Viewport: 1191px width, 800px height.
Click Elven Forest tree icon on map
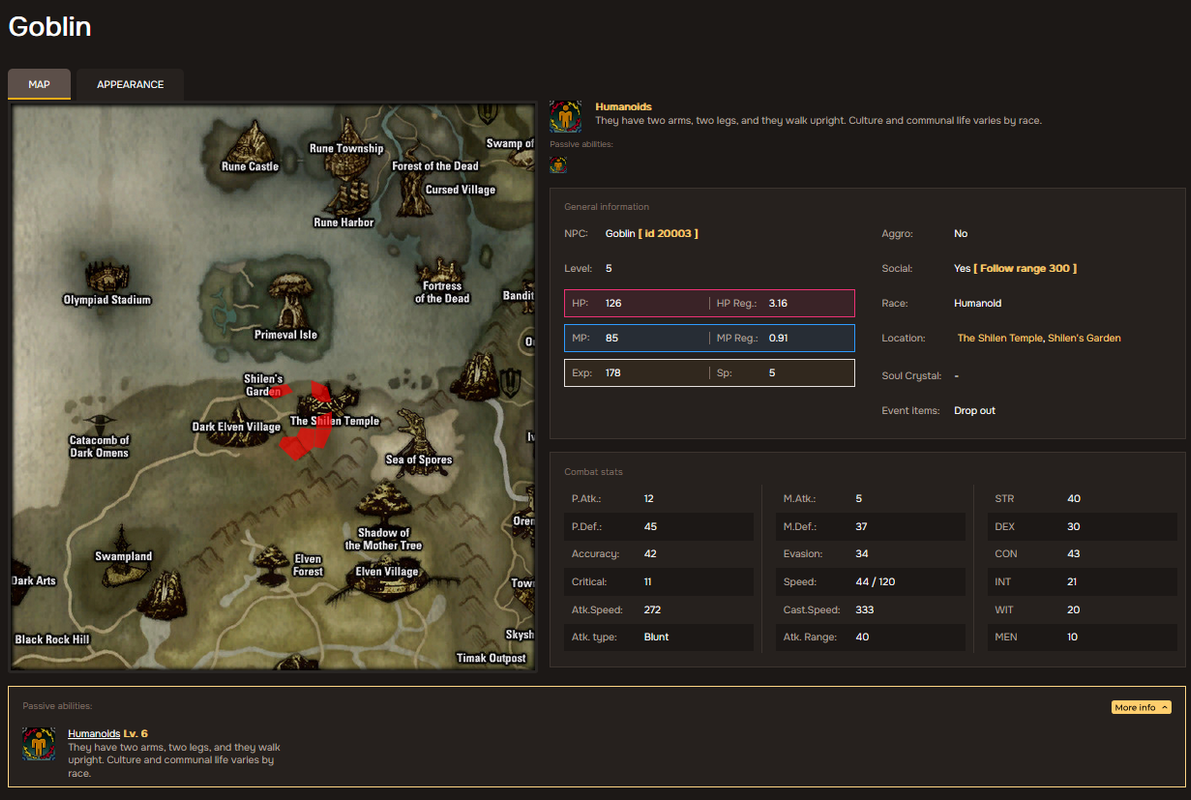[271, 566]
